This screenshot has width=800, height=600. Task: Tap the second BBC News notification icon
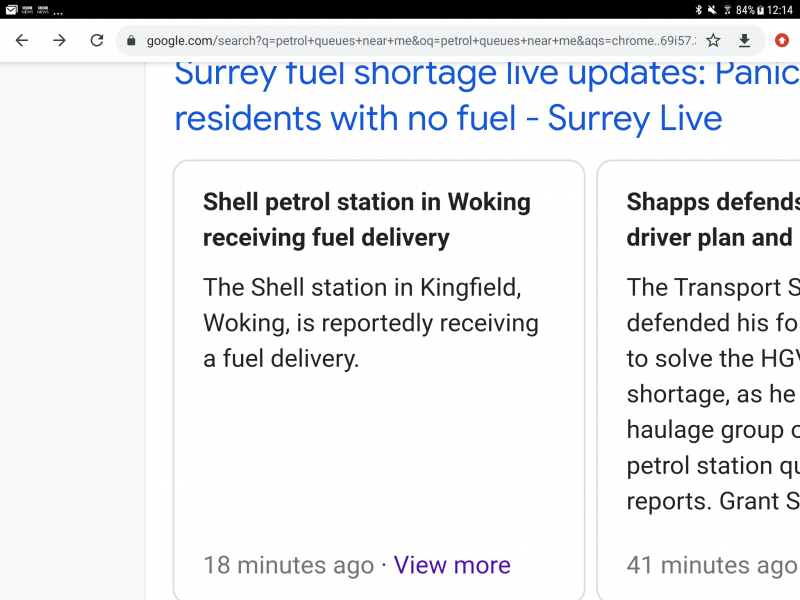point(44,8)
